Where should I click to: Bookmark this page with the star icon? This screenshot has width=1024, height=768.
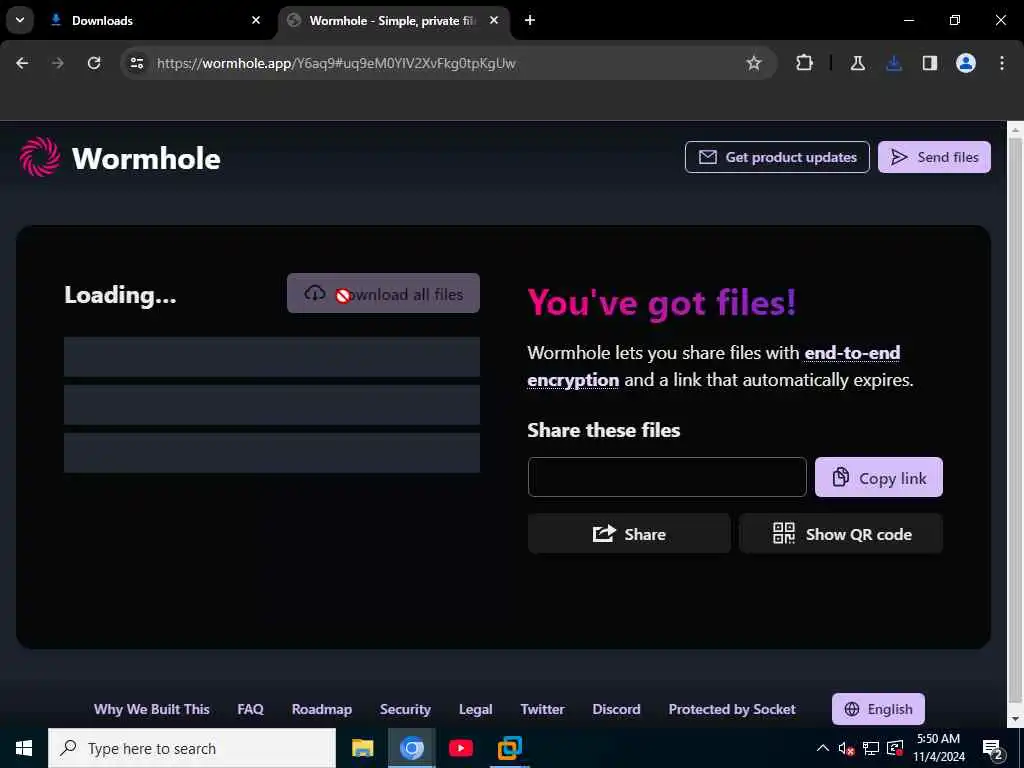click(x=754, y=63)
